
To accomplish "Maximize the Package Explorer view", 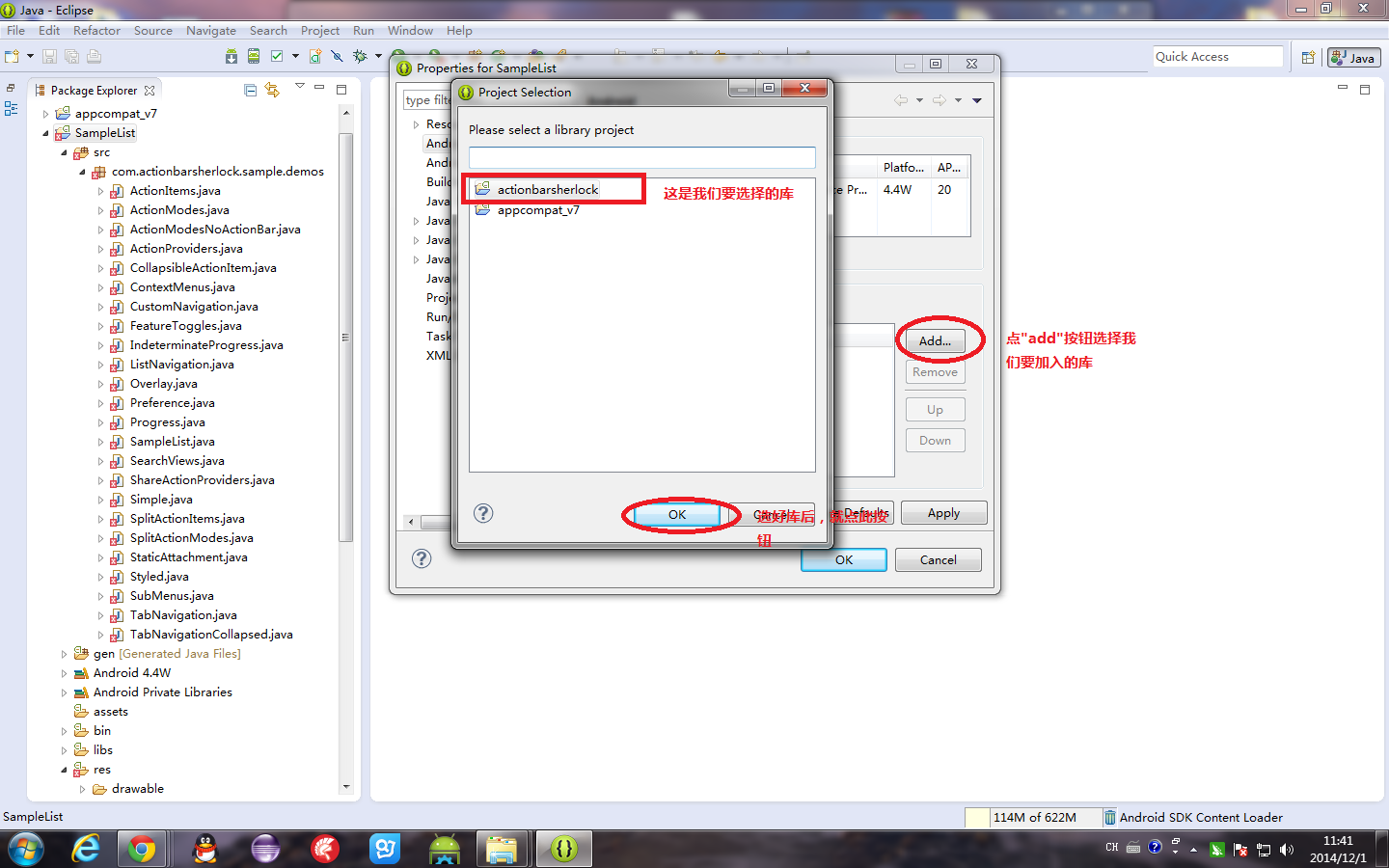I will coord(341,89).
